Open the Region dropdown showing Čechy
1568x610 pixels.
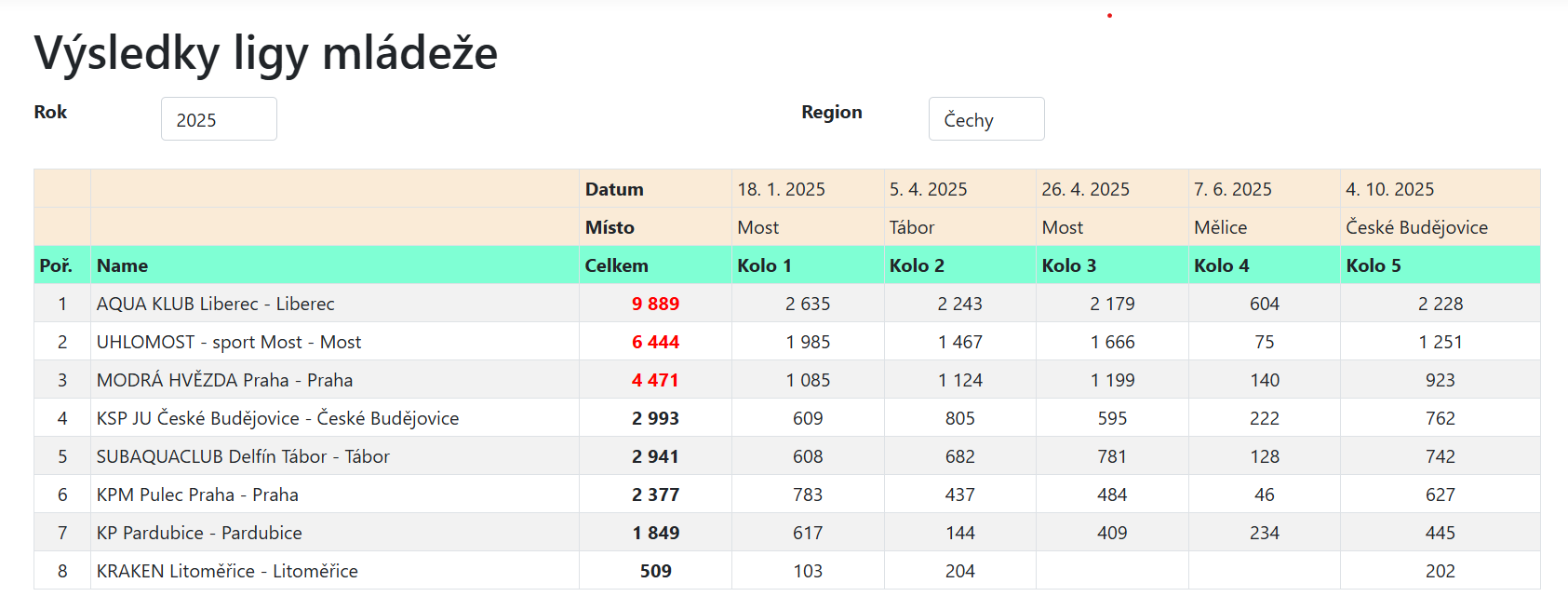pos(985,119)
